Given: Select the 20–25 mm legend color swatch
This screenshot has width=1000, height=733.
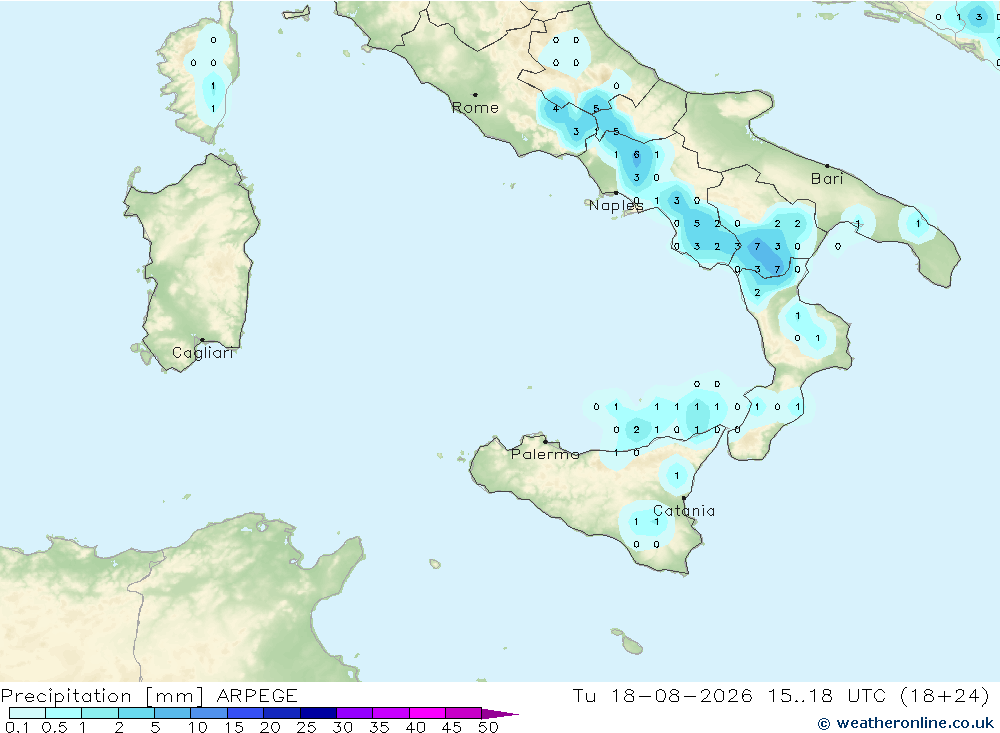Looking at the screenshot, I should 282,713.
